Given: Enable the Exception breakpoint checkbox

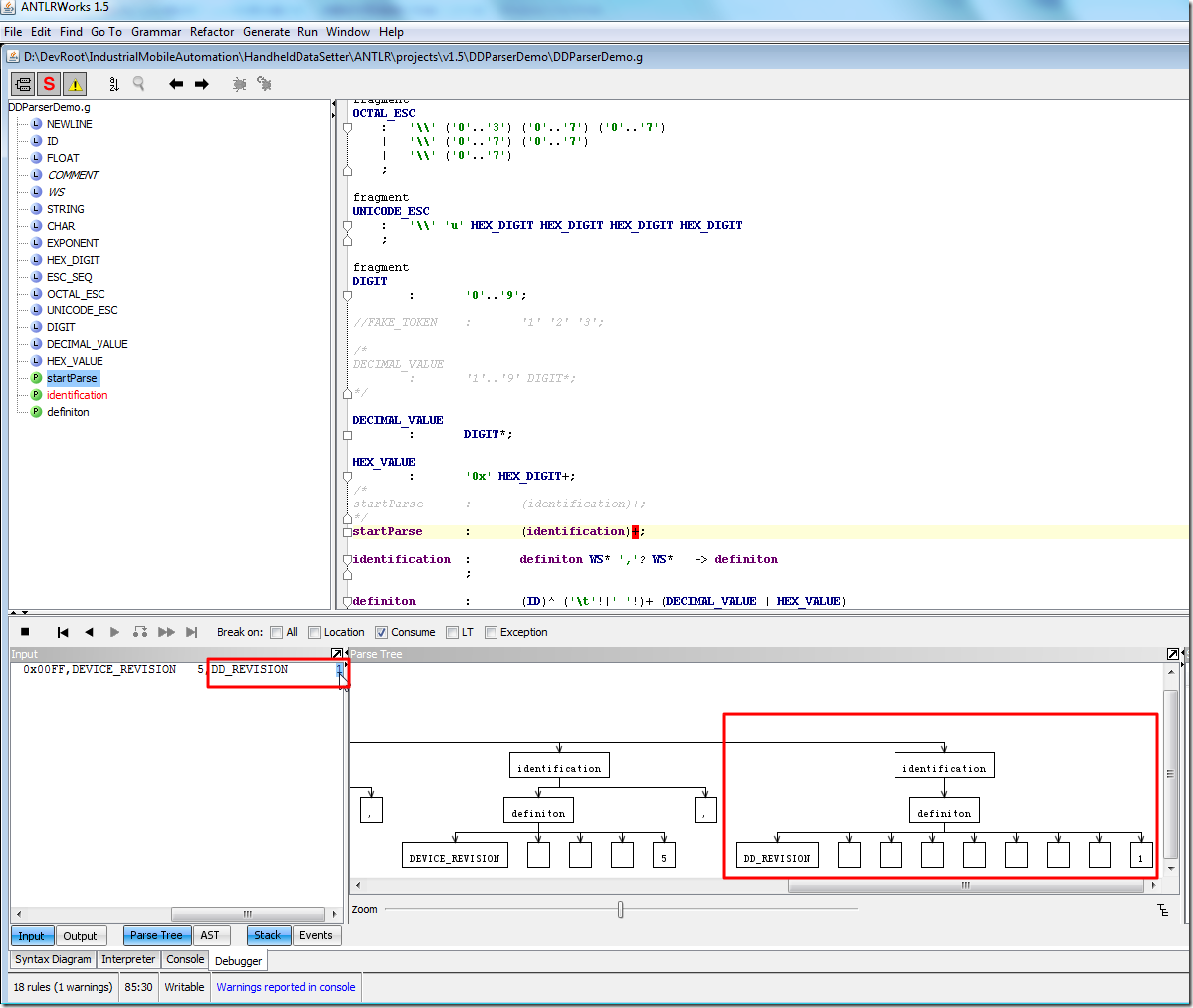Looking at the screenshot, I should [x=491, y=632].
